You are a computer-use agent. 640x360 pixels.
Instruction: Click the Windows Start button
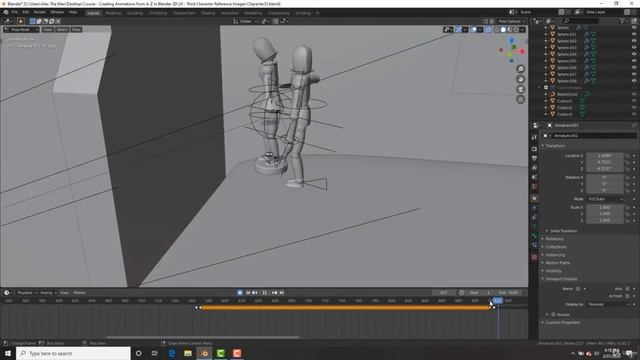(8, 353)
